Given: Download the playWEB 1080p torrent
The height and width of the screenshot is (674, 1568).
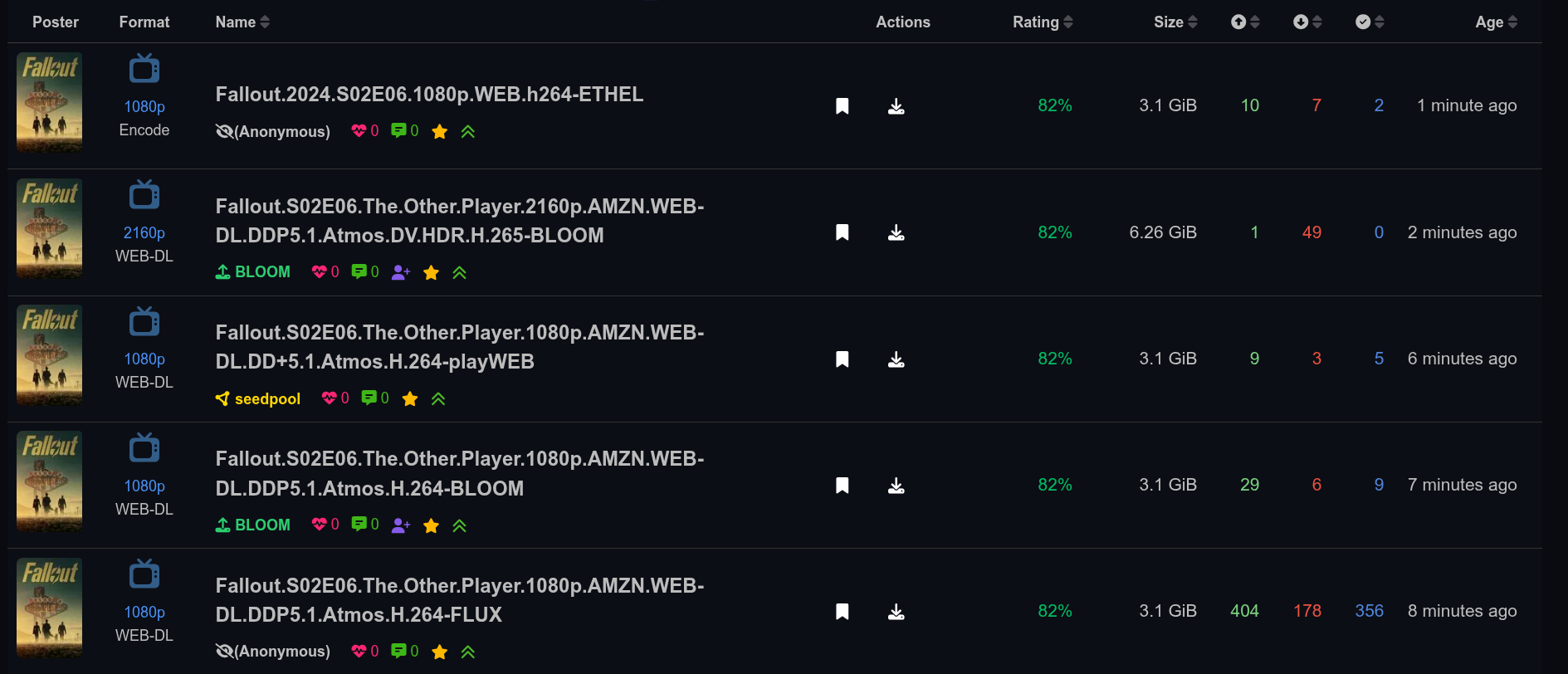Looking at the screenshot, I should 896,359.
